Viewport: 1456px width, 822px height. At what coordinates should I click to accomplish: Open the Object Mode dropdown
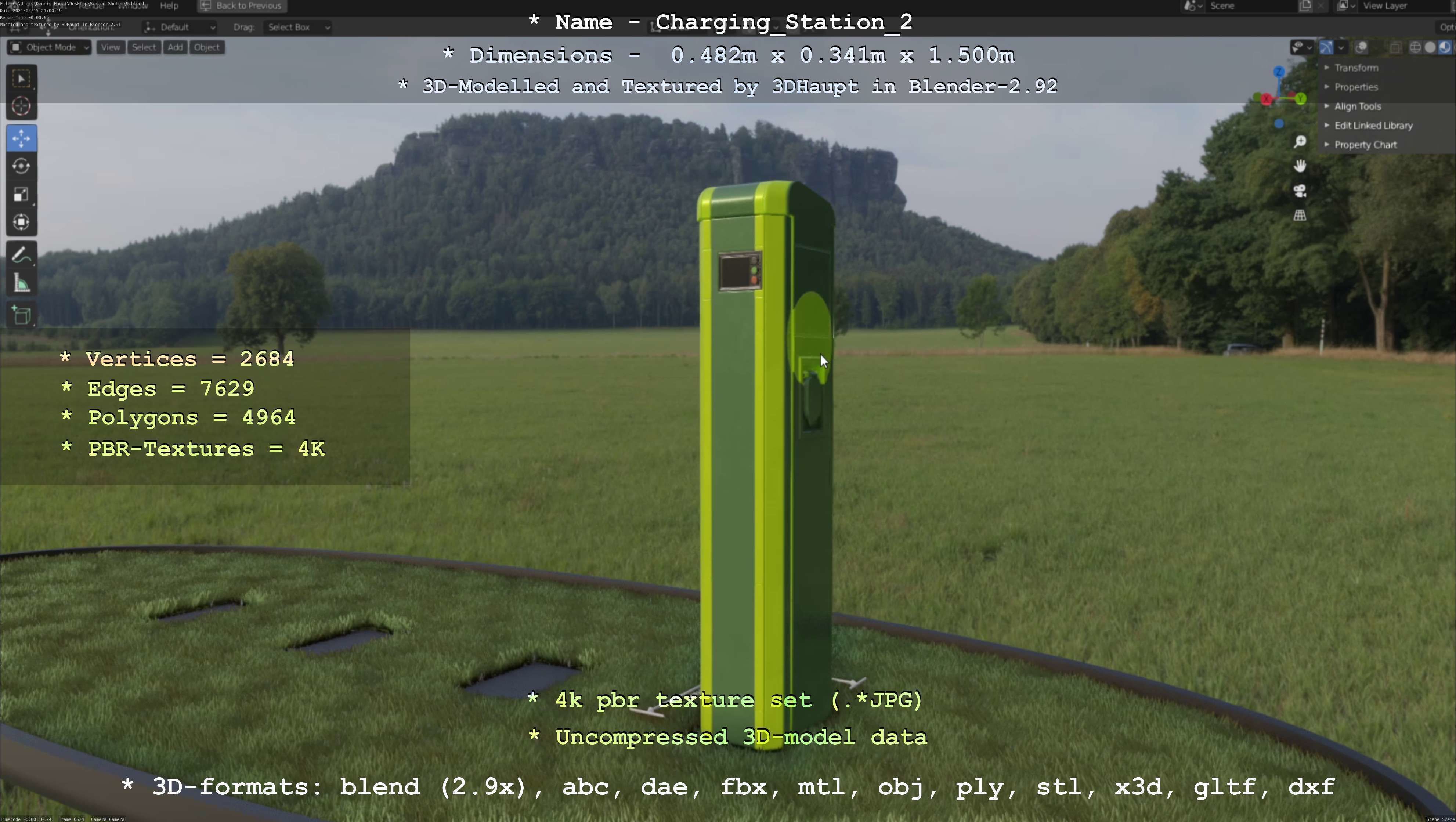[x=49, y=47]
